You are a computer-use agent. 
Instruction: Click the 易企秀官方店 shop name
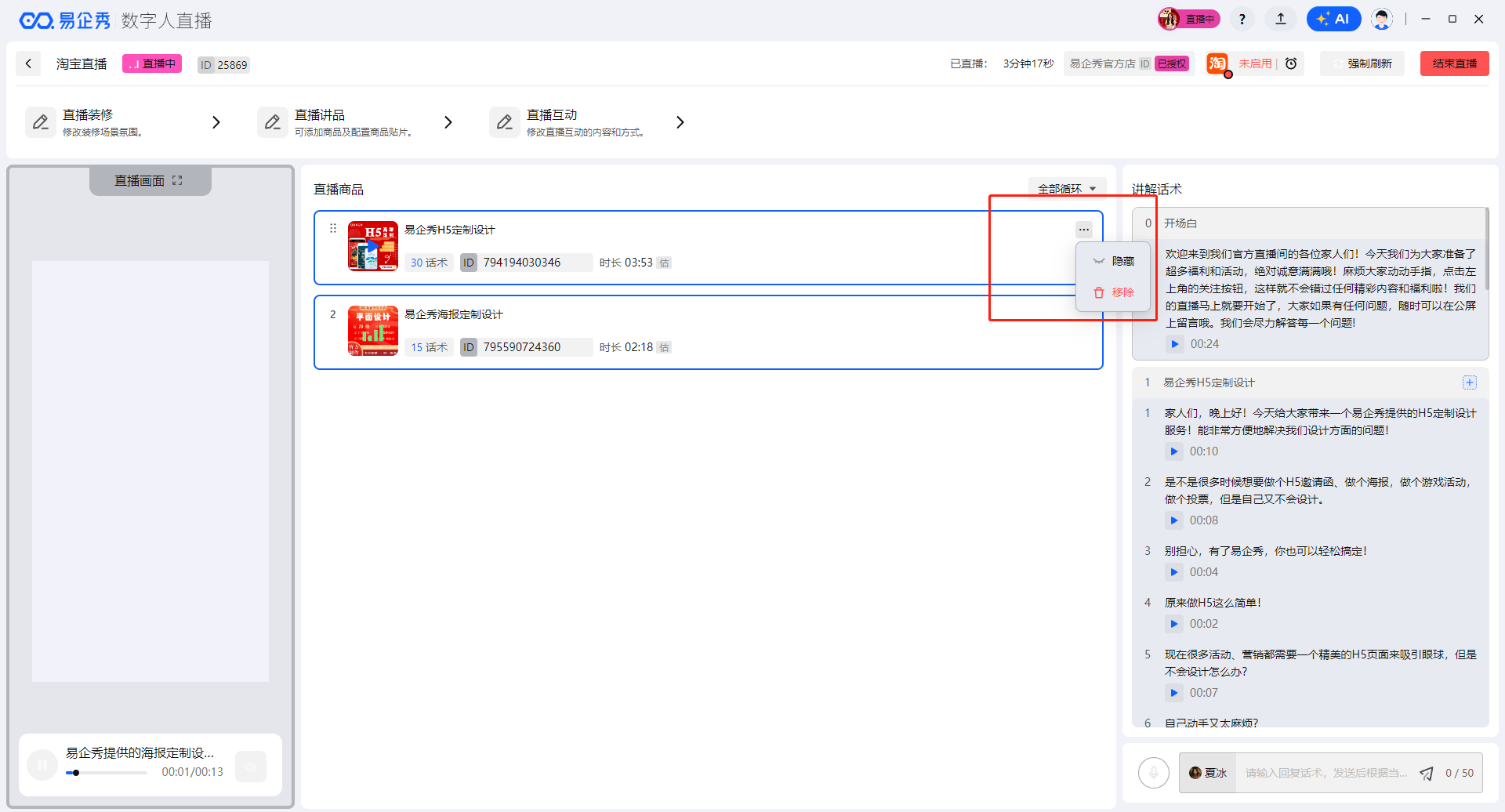pyautogui.click(x=1102, y=63)
